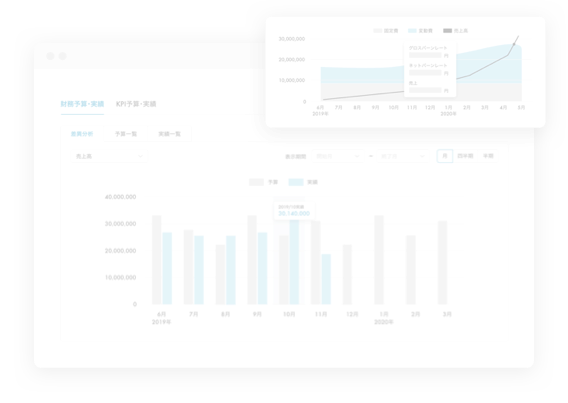Click the highlighted 10月 actual bar
The width and height of the screenshot is (568, 403).
click(x=295, y=262)
